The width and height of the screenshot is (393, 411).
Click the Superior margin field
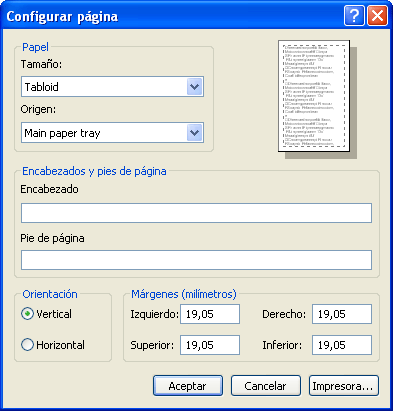coord(210,345)
